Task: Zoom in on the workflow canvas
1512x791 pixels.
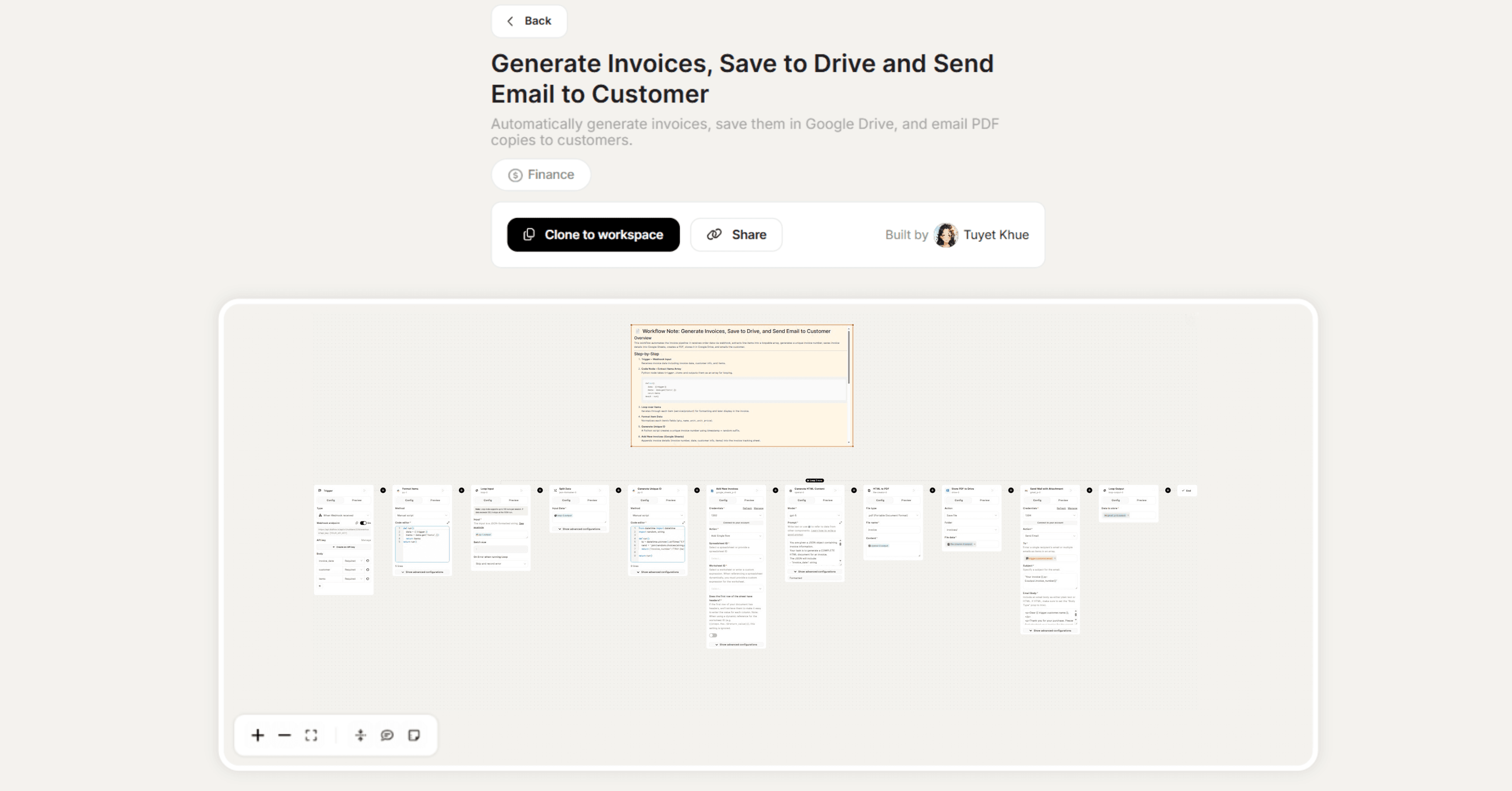Action: tap(257, 735)
